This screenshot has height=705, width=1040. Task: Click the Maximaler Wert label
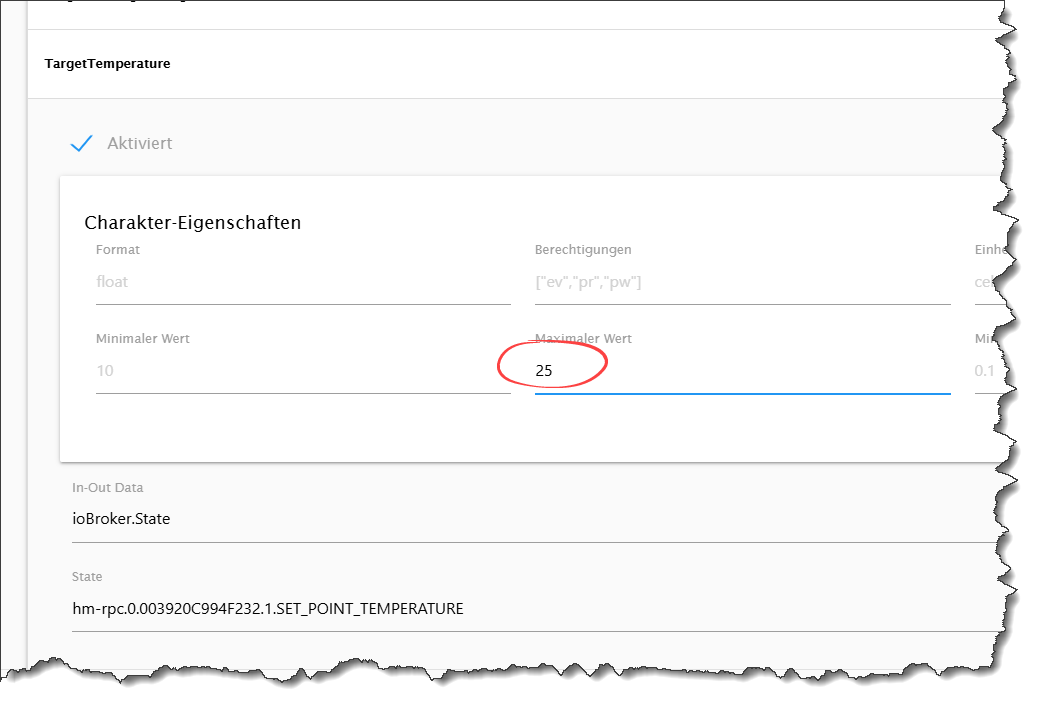coord(583,339)
